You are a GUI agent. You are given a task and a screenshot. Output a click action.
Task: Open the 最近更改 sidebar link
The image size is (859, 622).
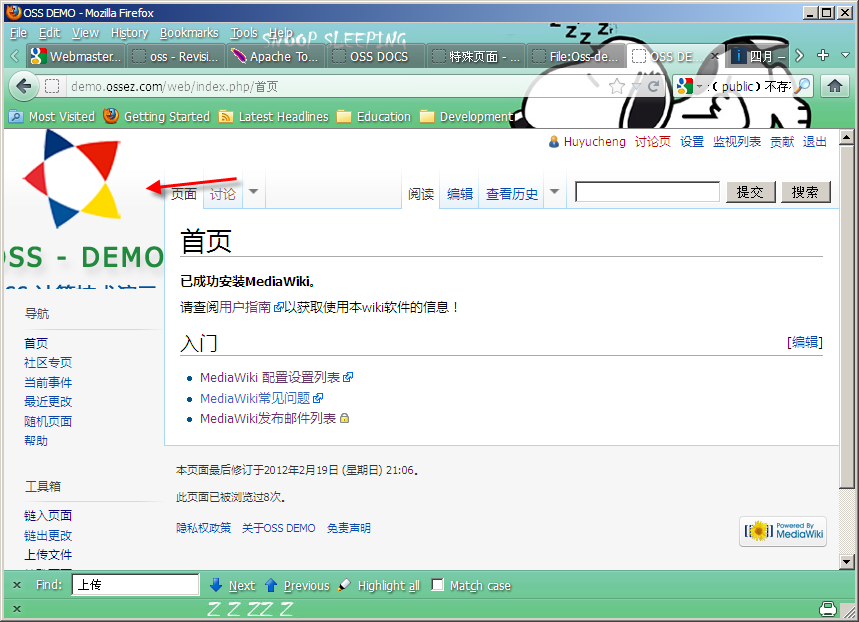(48, 401)
